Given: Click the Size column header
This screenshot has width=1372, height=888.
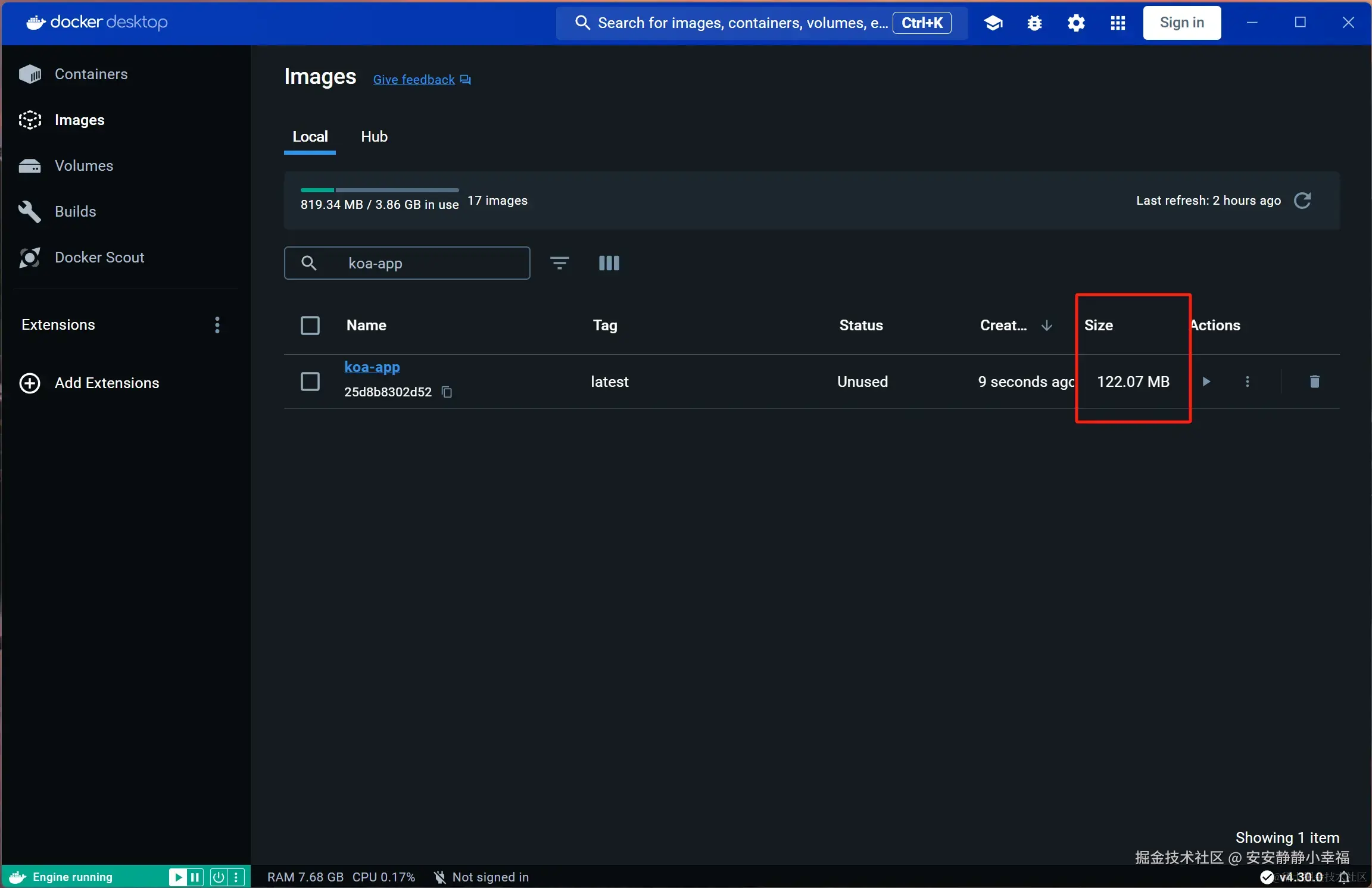Looking at the screenshot, I should point(1099,326).
